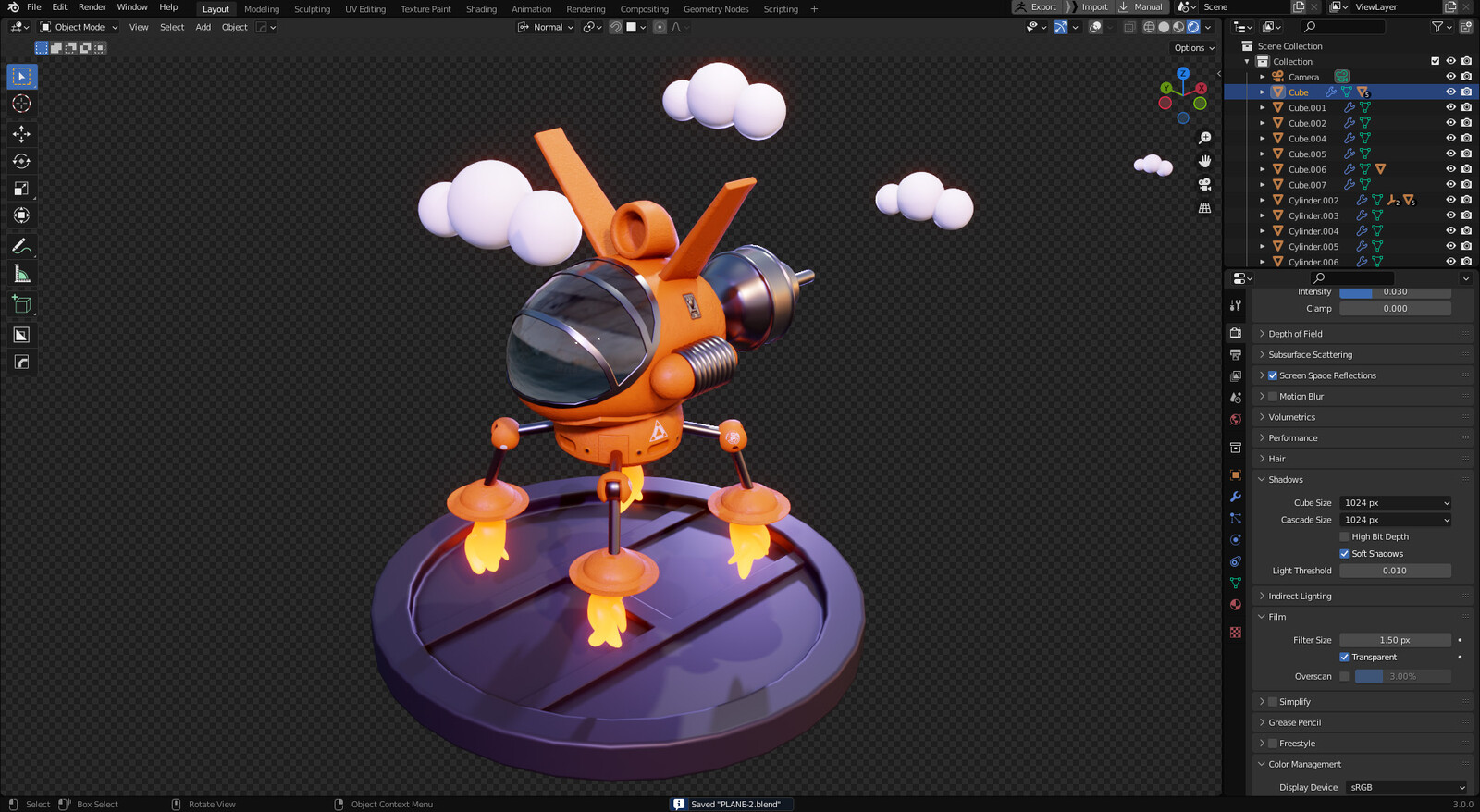
Task: Enable the Motion Blur checkbox
Action: [x=1273, y=397]
